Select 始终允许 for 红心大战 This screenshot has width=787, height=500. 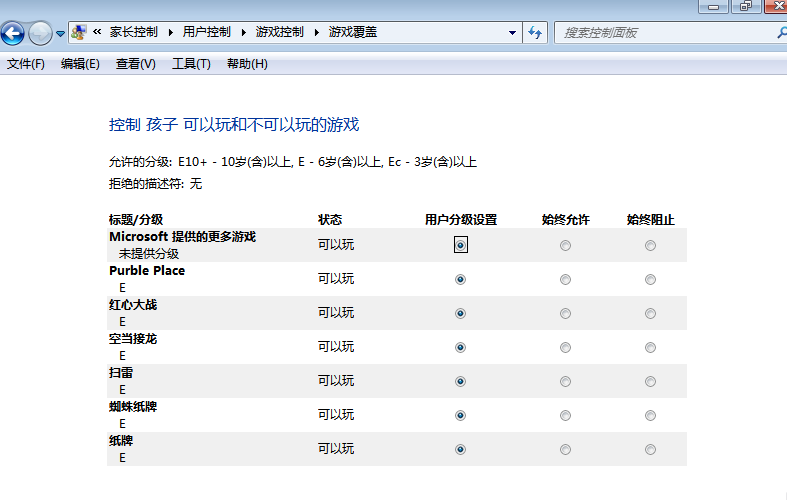point(565,313)
